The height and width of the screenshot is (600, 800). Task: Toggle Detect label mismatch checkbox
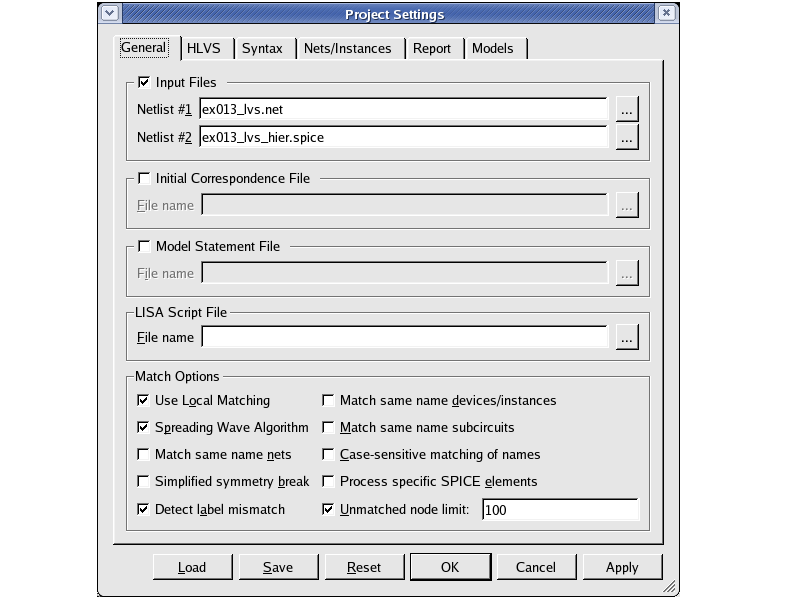click(144, 509)
